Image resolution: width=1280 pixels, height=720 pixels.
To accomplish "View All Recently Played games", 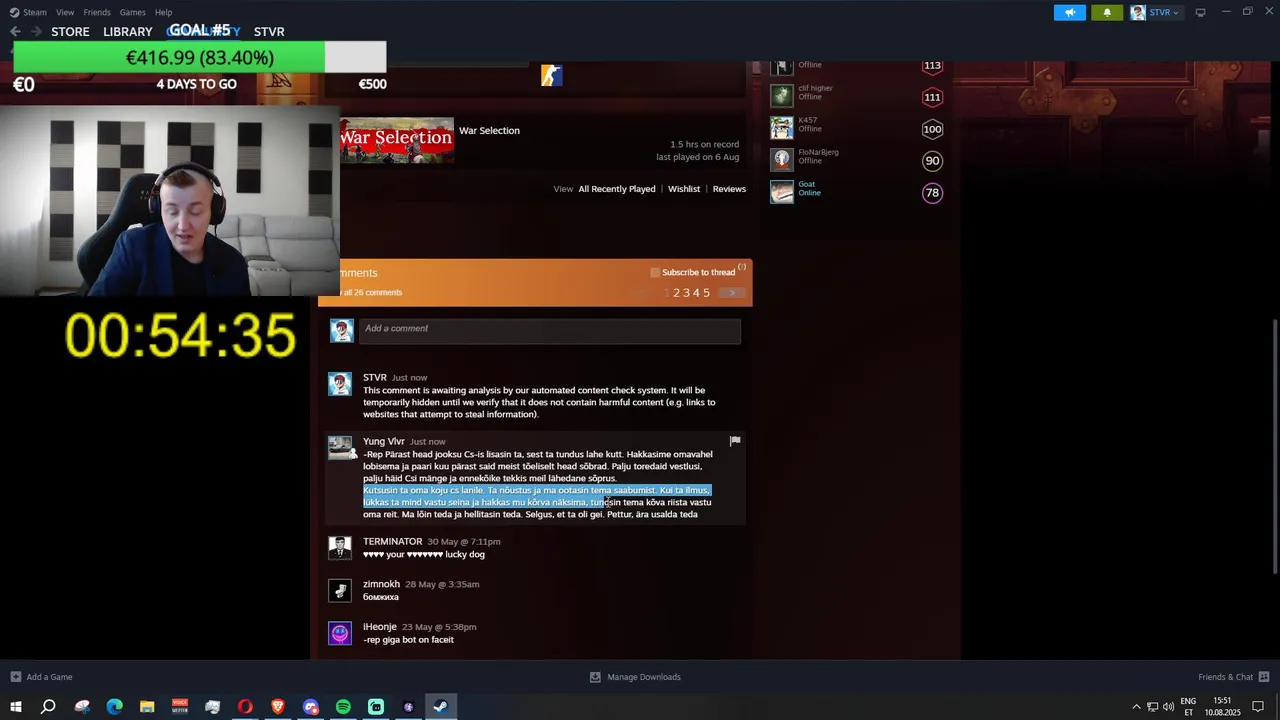I will tap(617, 189).
